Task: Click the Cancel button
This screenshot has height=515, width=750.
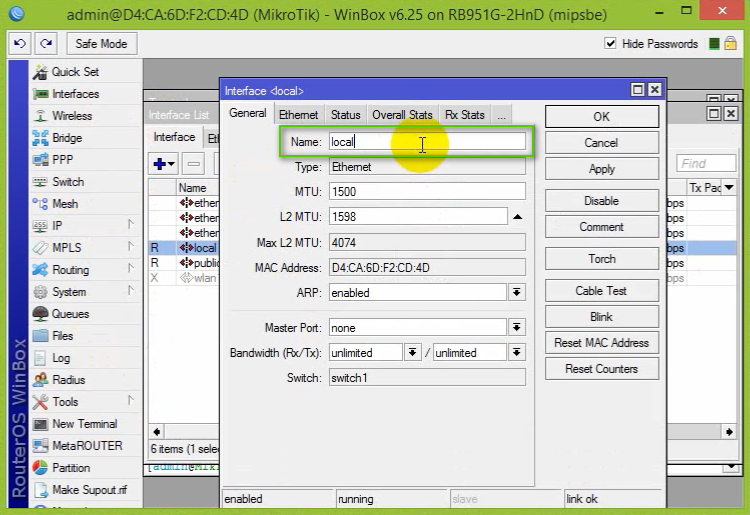Action: (602, 142)
